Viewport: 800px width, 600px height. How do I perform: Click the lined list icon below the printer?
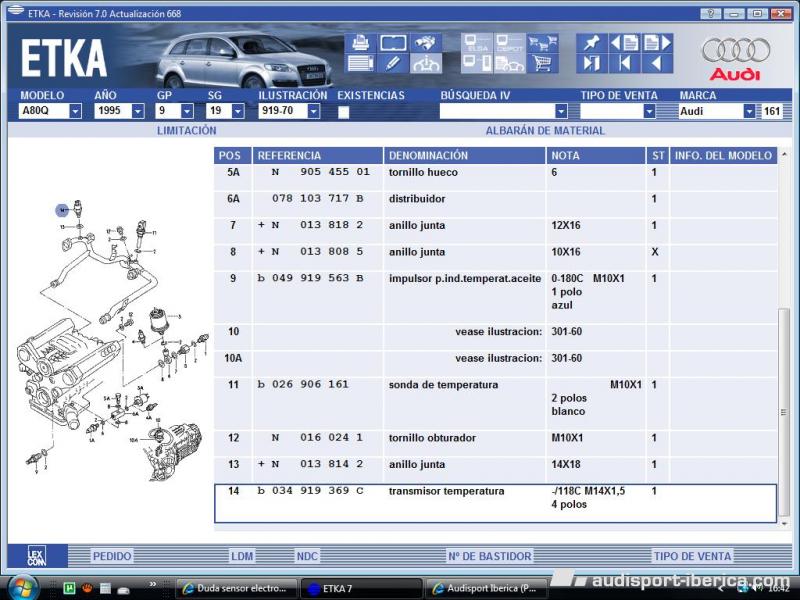tap(361, 64)
